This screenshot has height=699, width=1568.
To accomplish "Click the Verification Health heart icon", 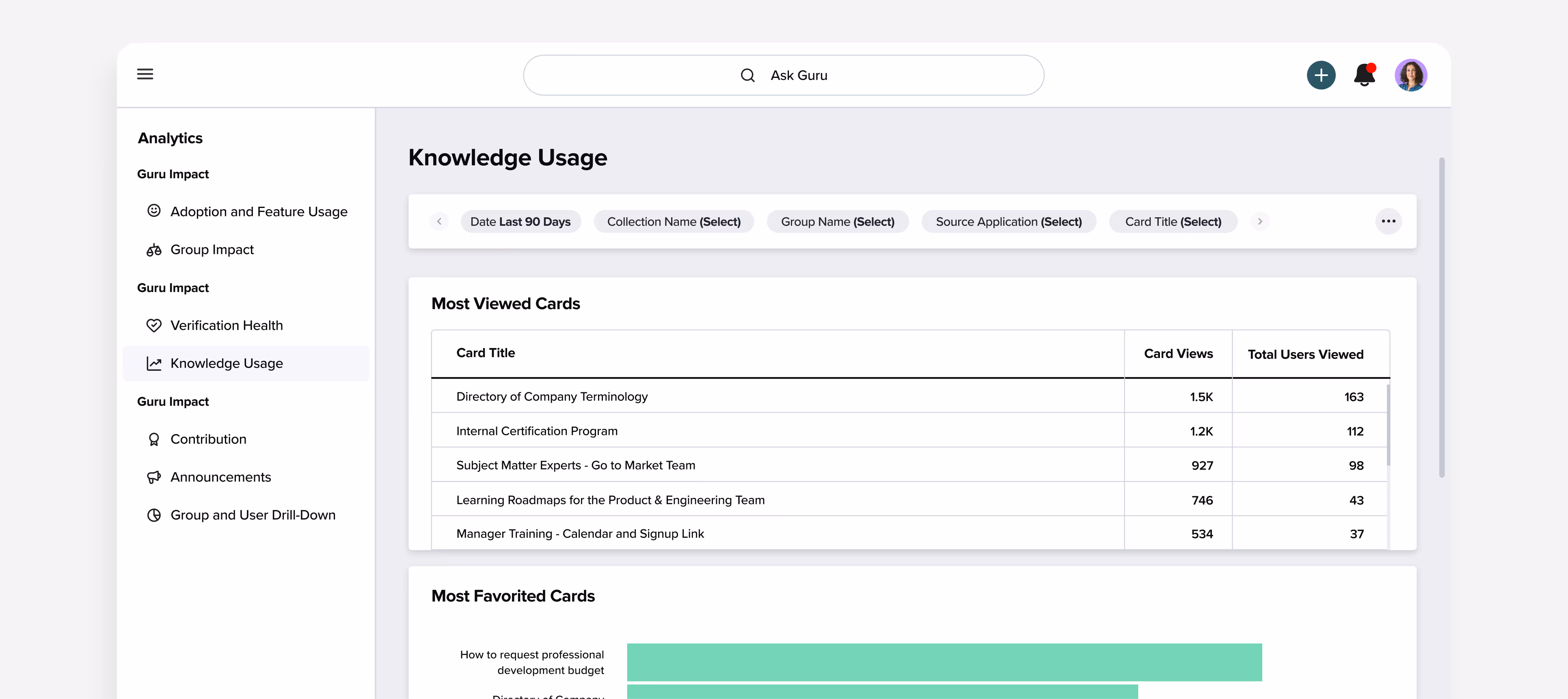I will 154,325.
